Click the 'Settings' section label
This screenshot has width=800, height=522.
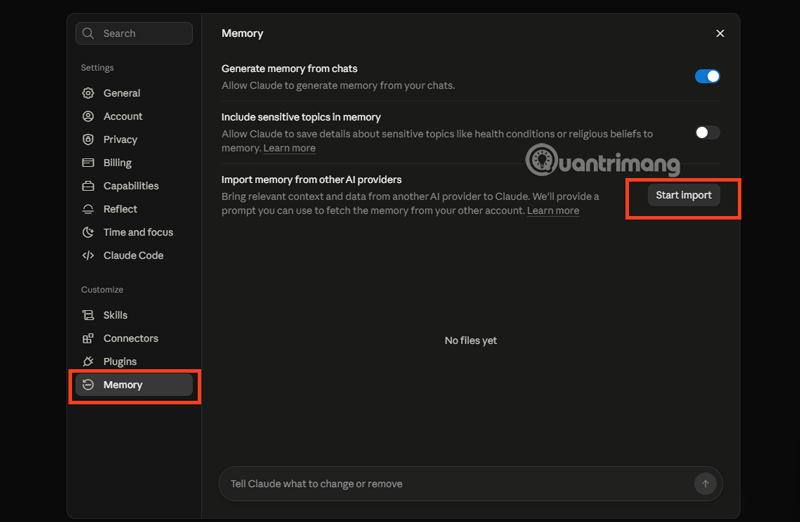[x=97, y=67]
